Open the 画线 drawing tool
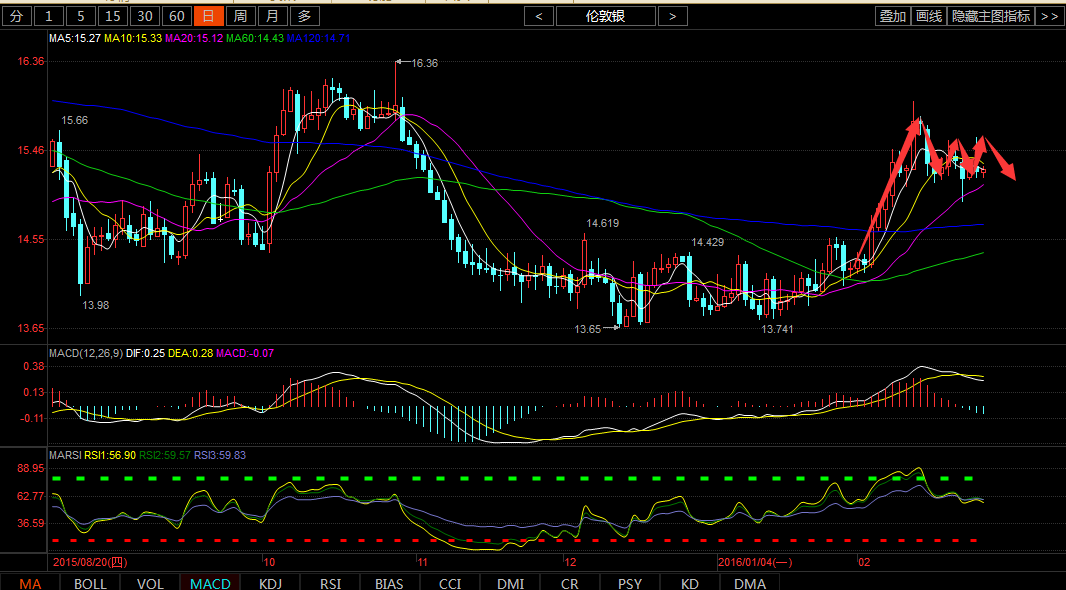The width and height of the screenshot is (1066, 590). [929, 16]
